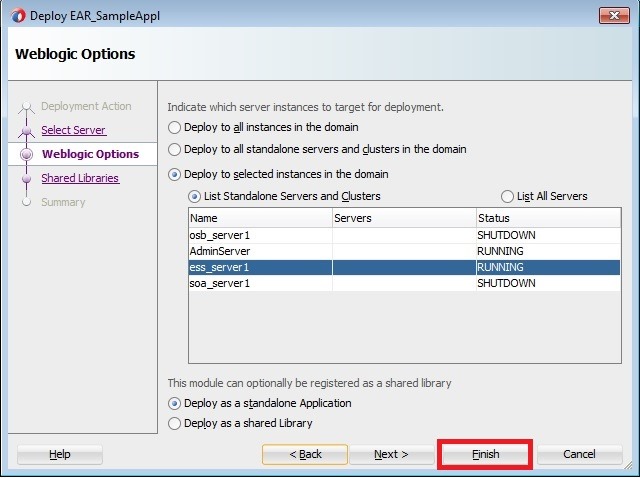The image size is (640, 478).
Task: Open Help for this dialog
Action: [60, 455]
